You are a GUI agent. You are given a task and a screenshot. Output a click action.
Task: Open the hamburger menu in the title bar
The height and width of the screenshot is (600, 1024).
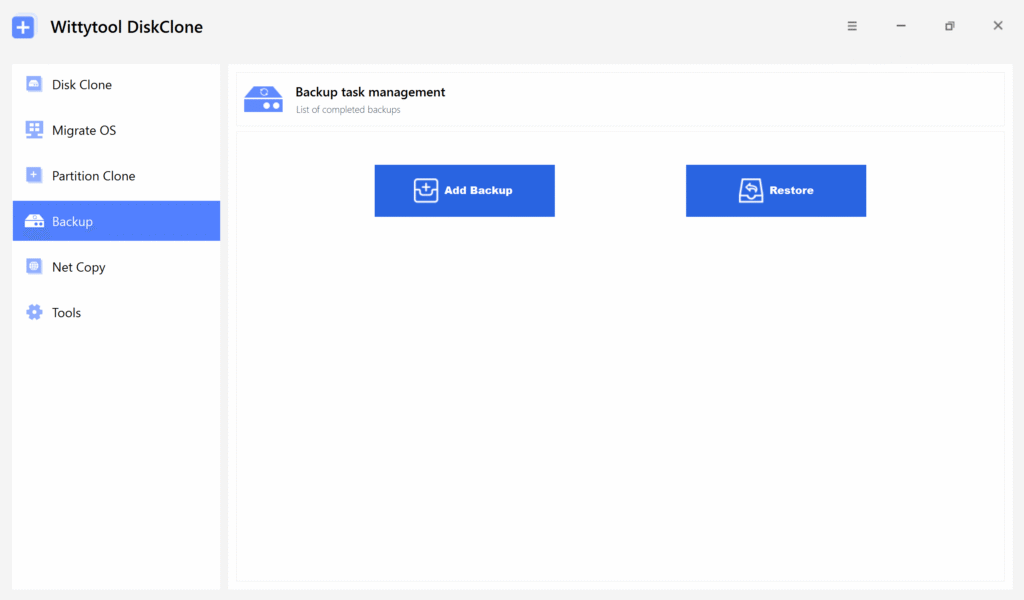pyautogui.click(x=852, y=26)
